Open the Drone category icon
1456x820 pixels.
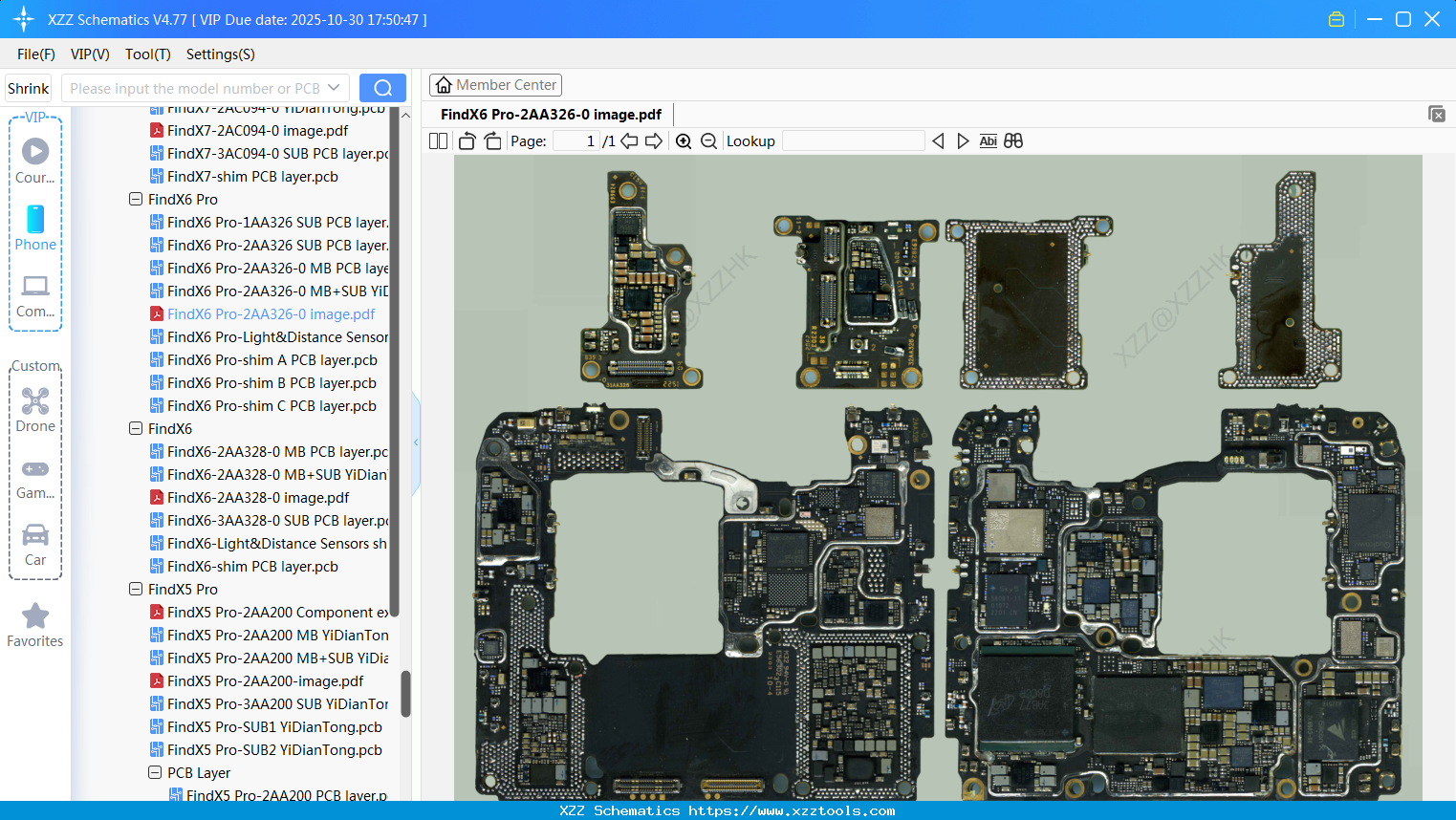tap(35, 409)
